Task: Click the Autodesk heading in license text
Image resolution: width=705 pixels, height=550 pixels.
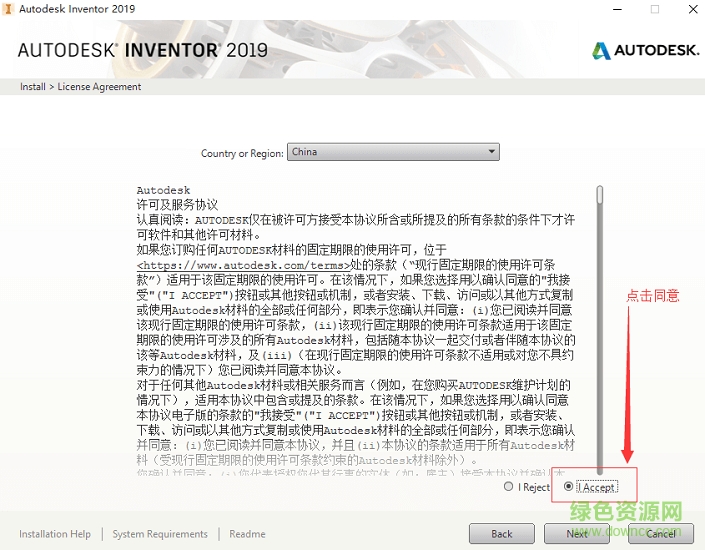Action: 163,190
